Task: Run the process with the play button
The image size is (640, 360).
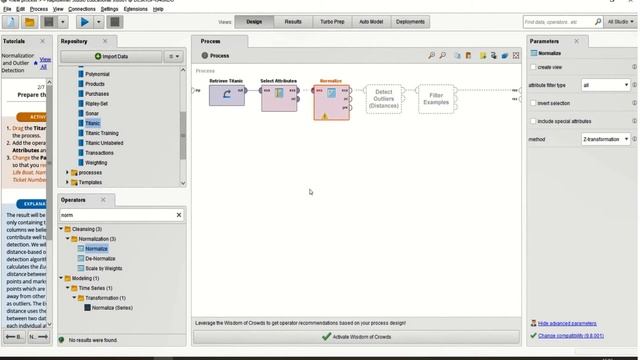Action: (x=84, y=22)
